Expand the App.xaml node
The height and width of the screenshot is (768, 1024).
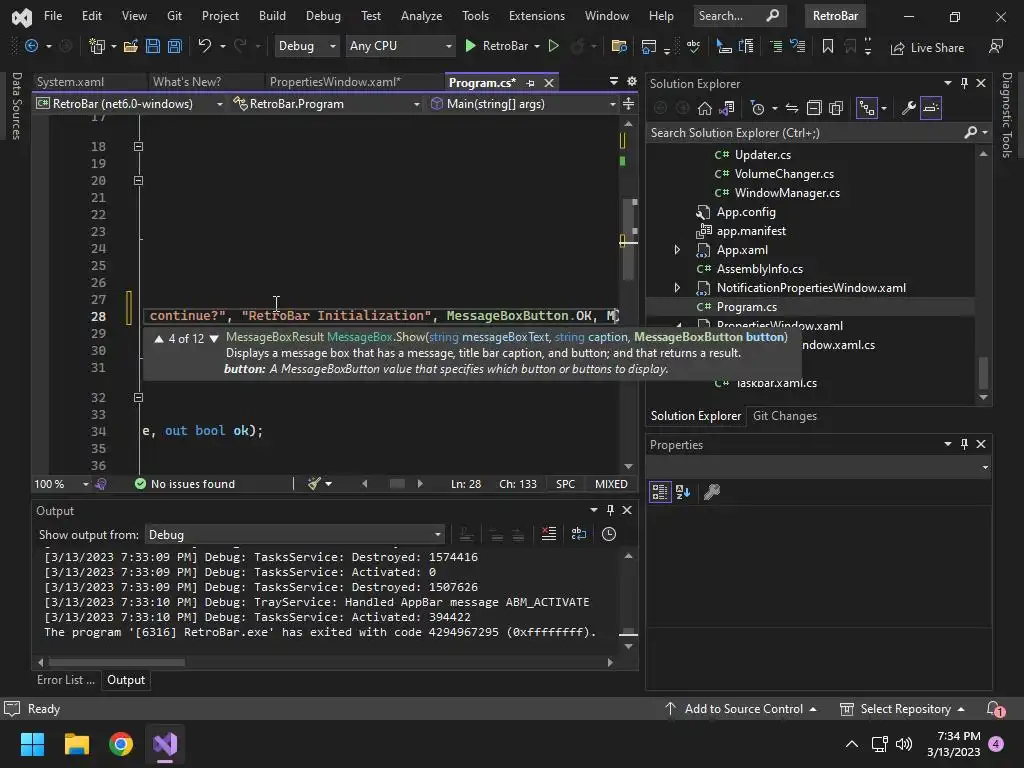(677, 249)
